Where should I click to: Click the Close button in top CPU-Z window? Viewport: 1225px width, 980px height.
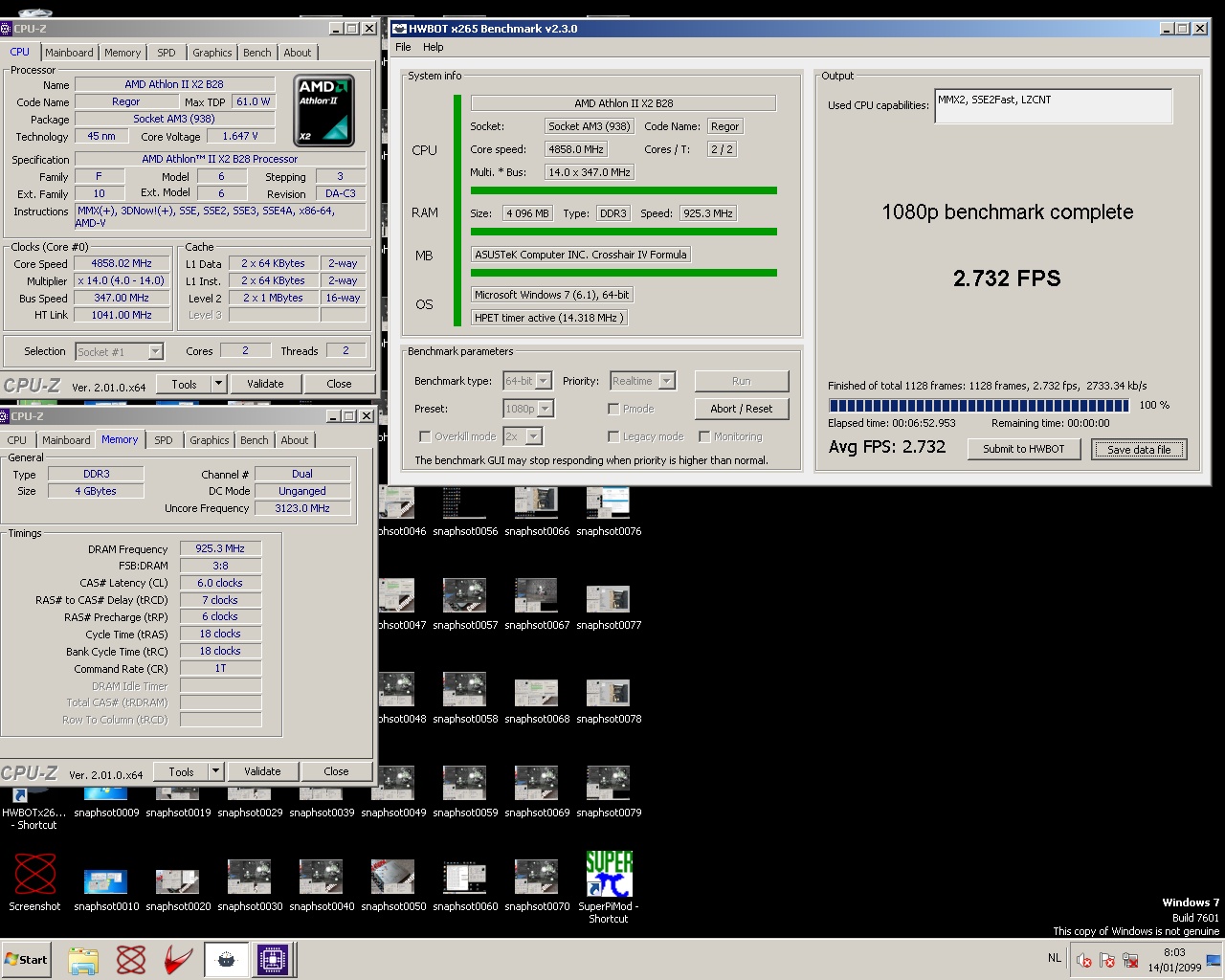tap(339, 384)
